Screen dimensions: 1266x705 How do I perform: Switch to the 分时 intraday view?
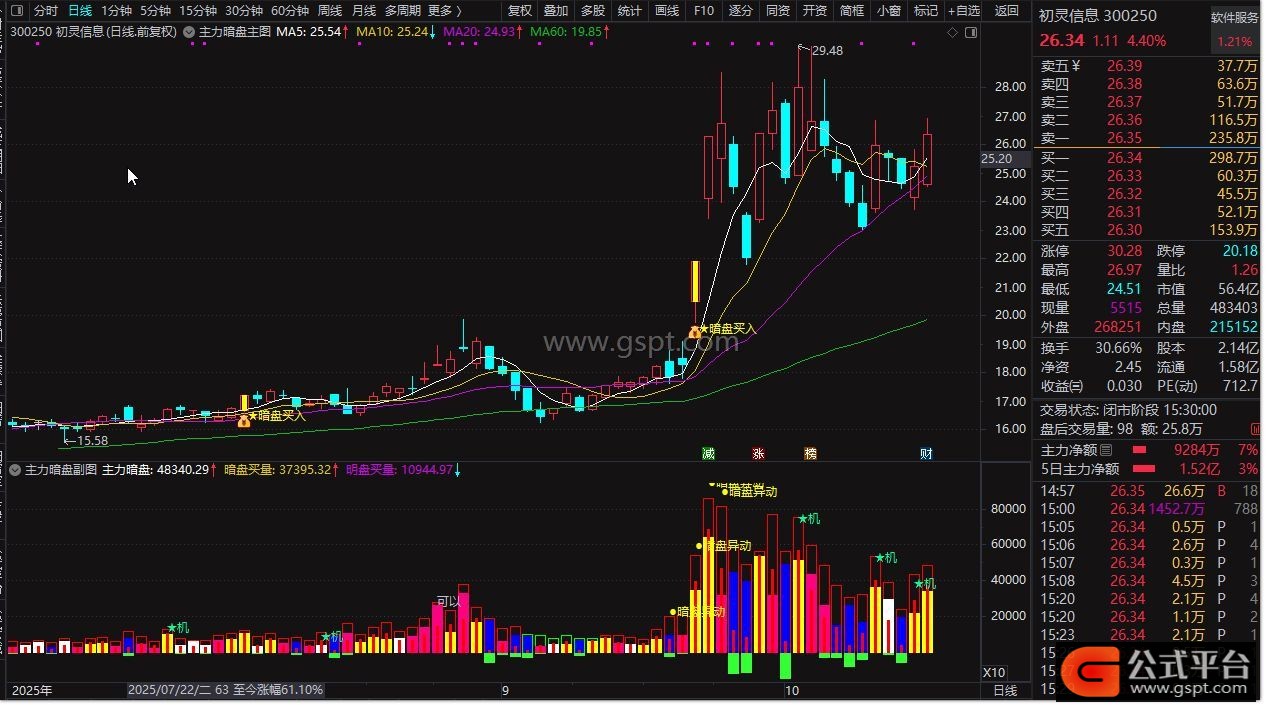(46, 11)
